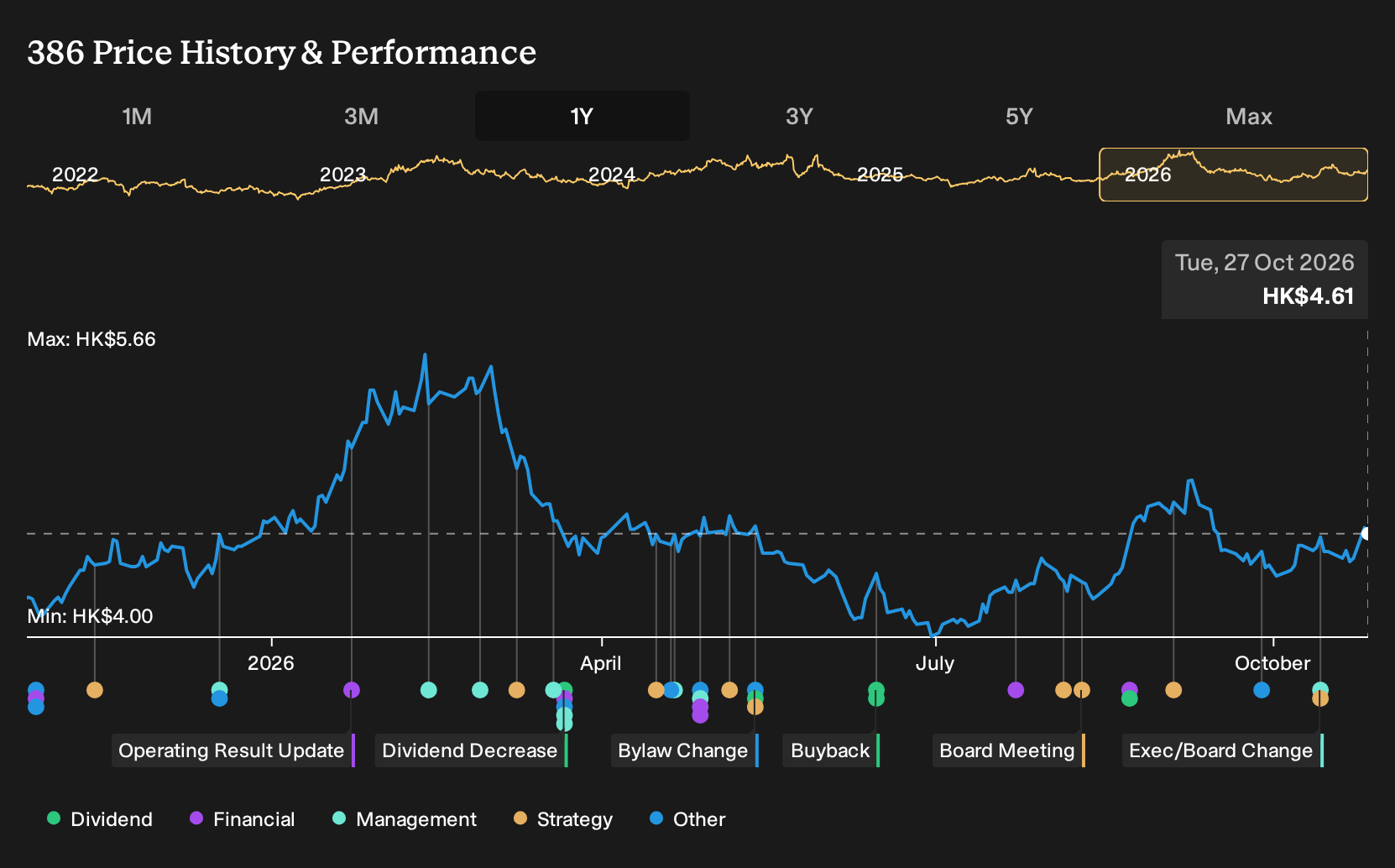Toggle the Financial legend filter
The width and height of the screenshot is (1395, 868).
tap(242, 819)
